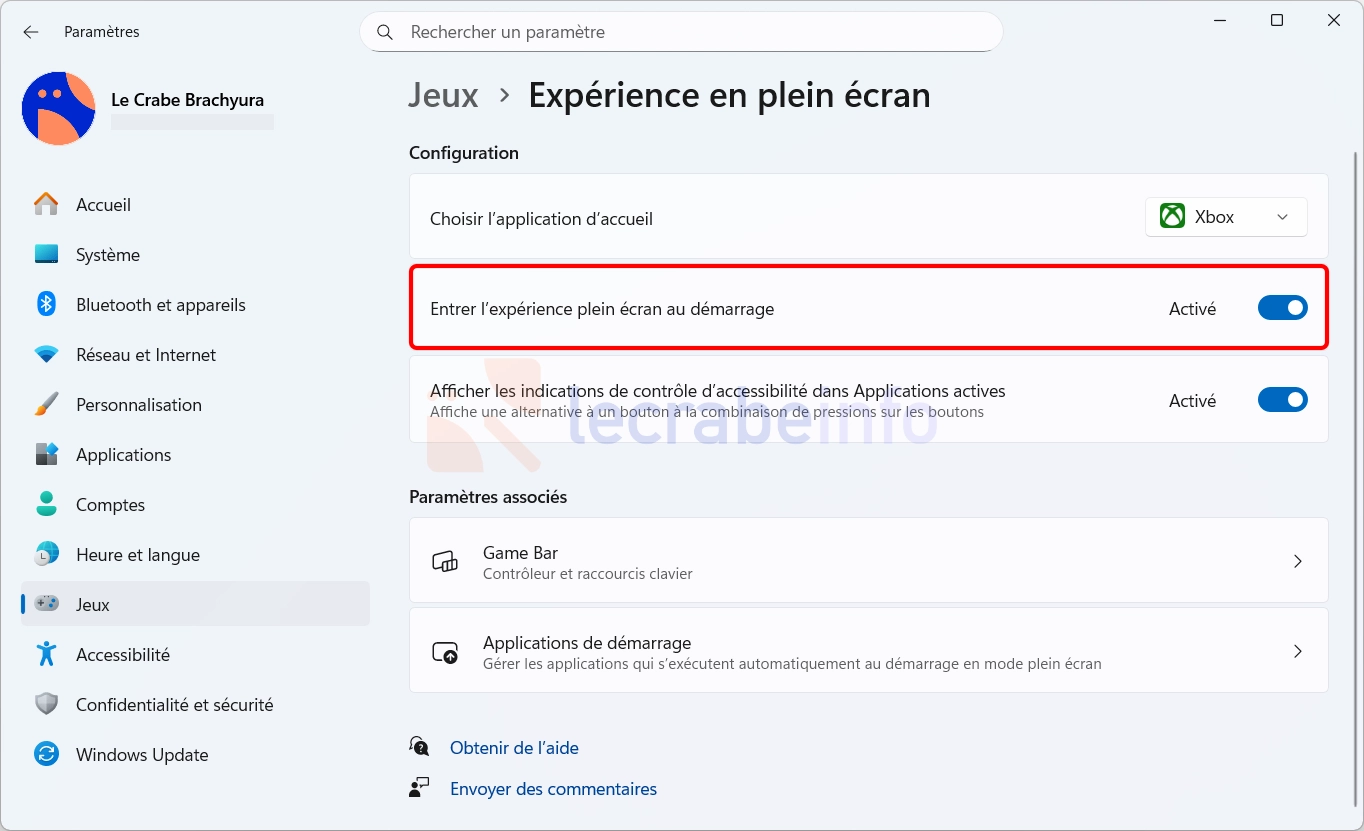The height and width of the screenshot is (831, 1364).
Task: Open the Obtenir de l'aide link
Action: pyautogui.click(x=514, y=747)
